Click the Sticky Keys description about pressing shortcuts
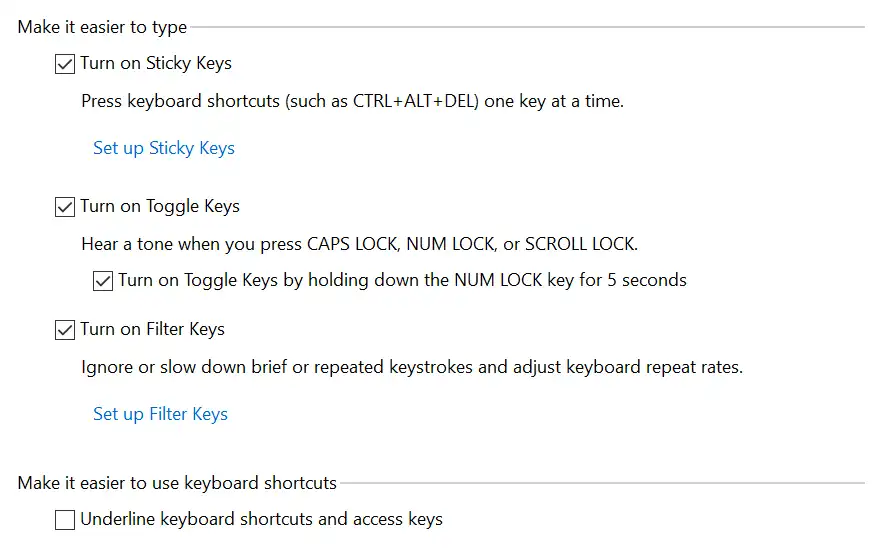Image resolution: width=879 pixels, height=557 pixels. tap(352, 101)
